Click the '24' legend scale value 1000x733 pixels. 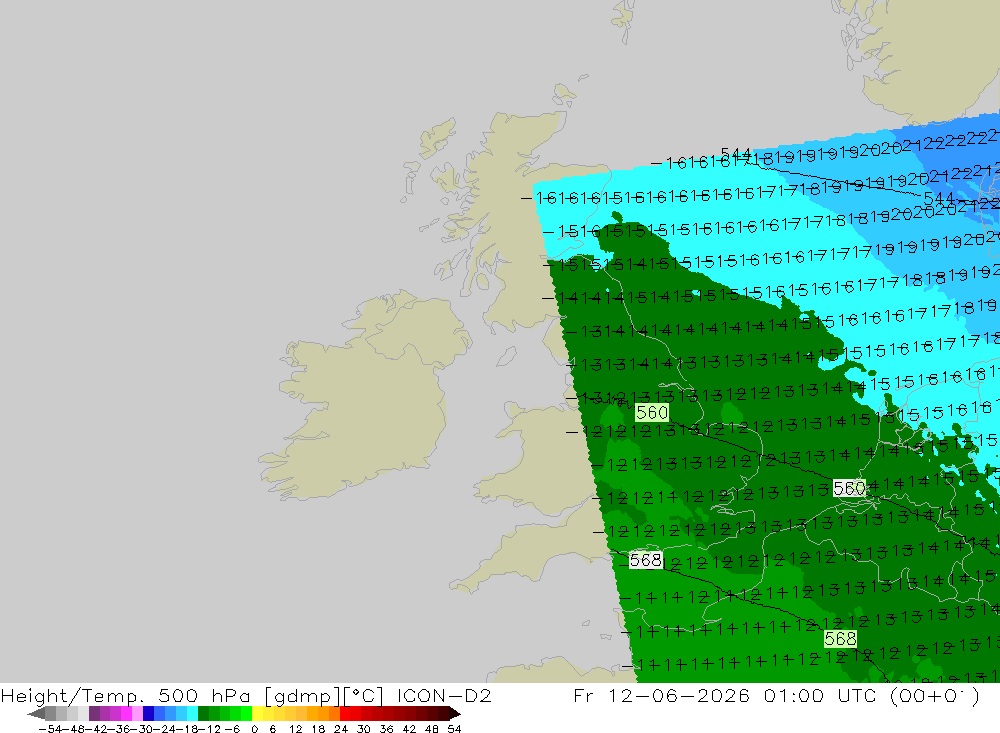point(341,729)
